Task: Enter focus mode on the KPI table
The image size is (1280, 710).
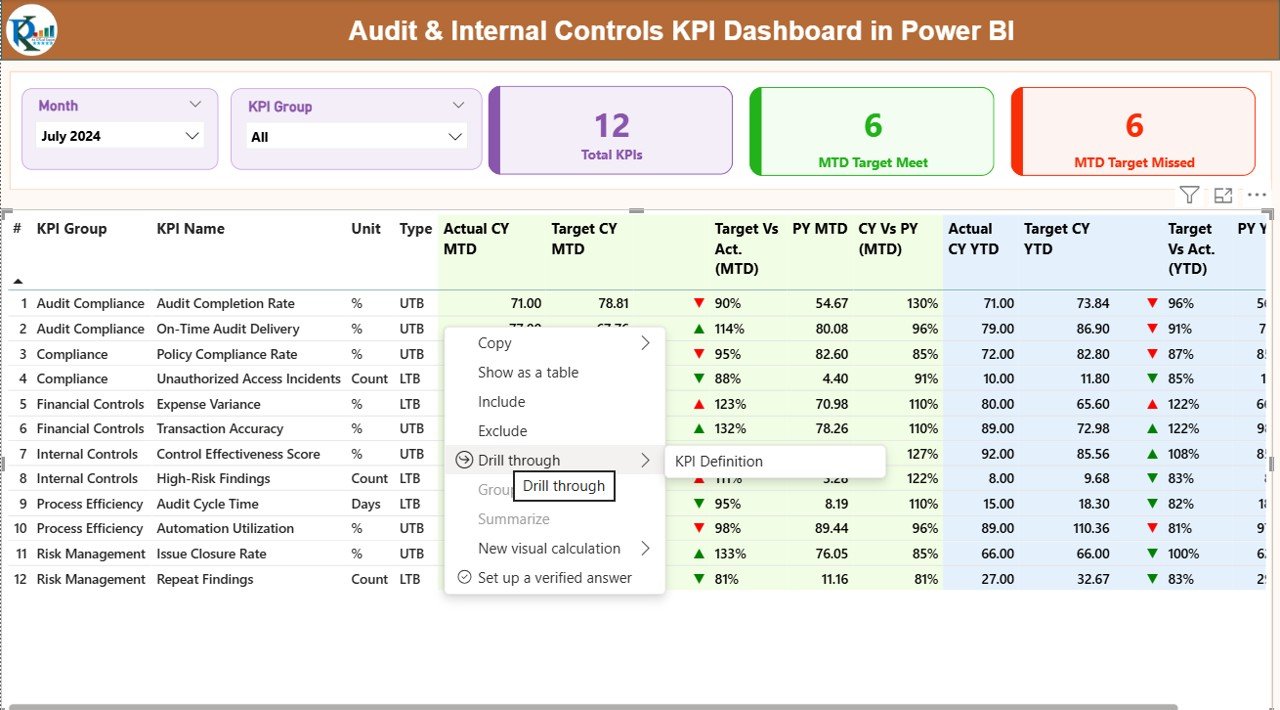Action: [1222, 195]
